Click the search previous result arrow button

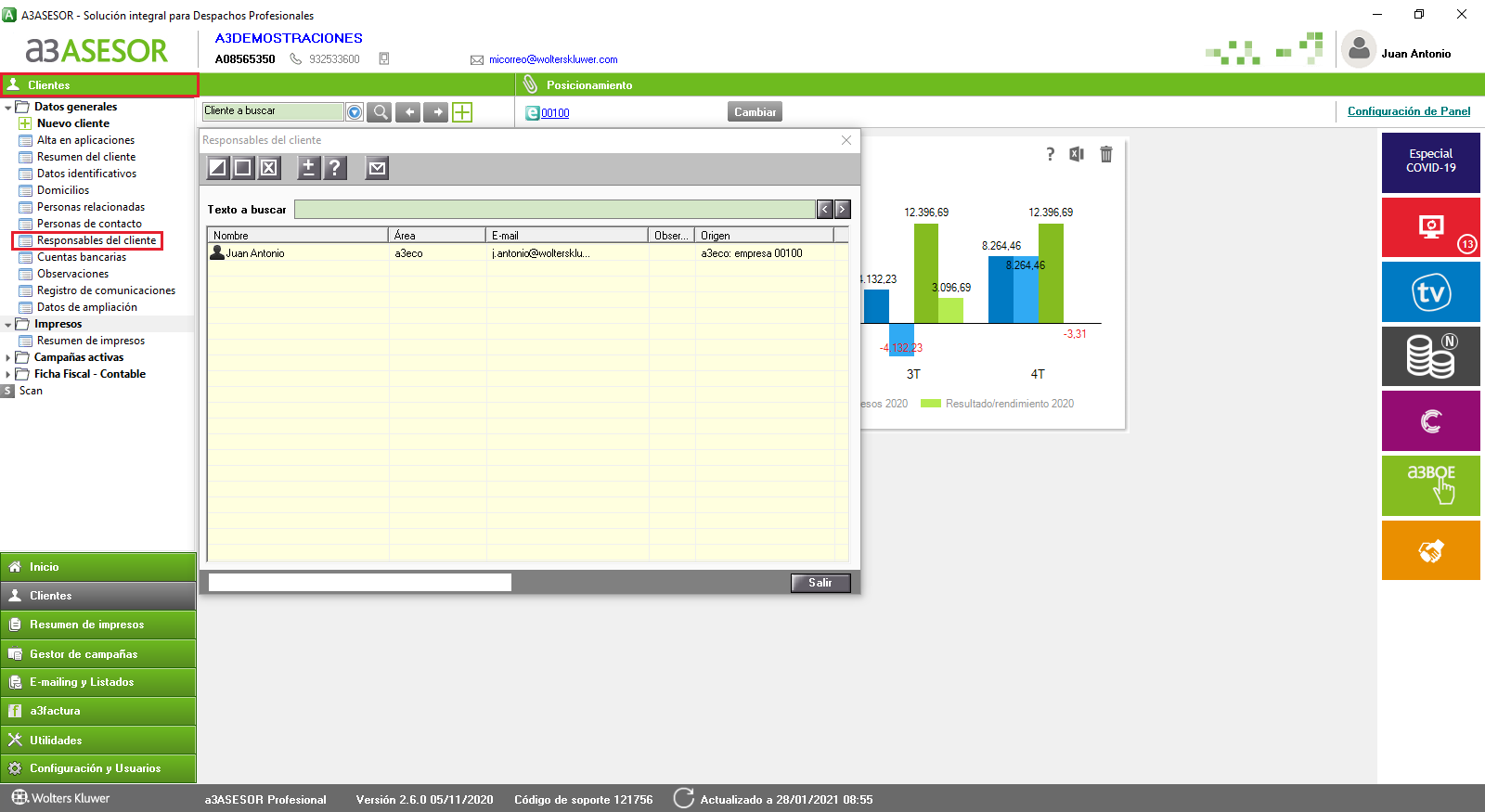pos(824,210)
